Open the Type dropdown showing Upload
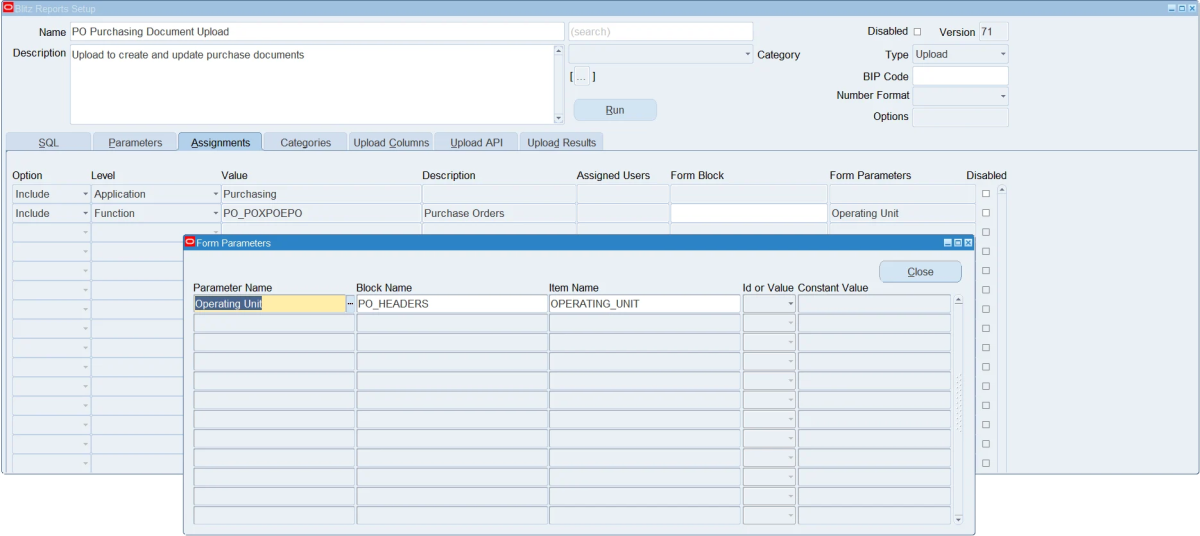The image size is (1200, 536). 1003,55
